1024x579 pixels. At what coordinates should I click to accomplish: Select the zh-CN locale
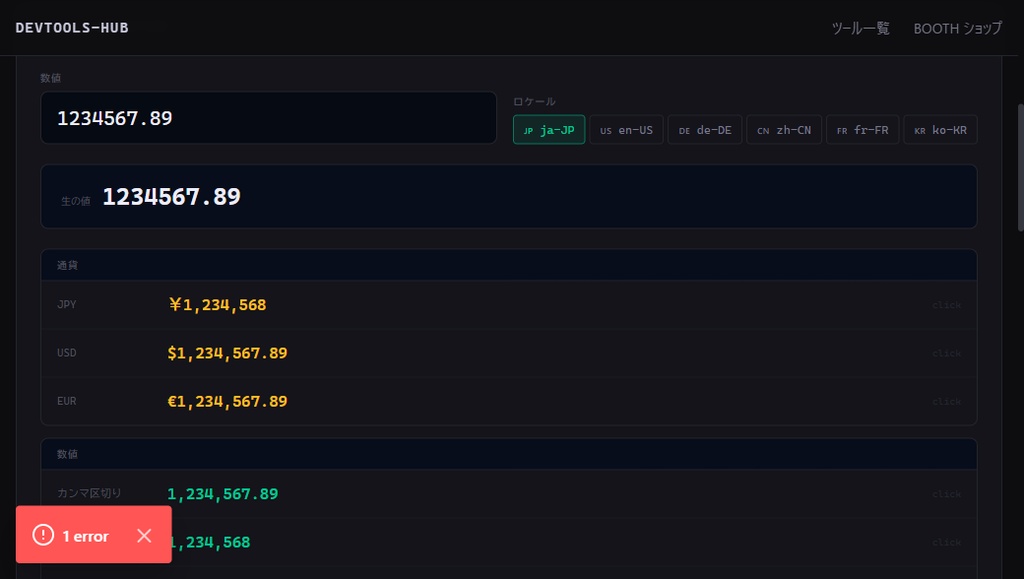pyautogui.click(x=784, y=130)
